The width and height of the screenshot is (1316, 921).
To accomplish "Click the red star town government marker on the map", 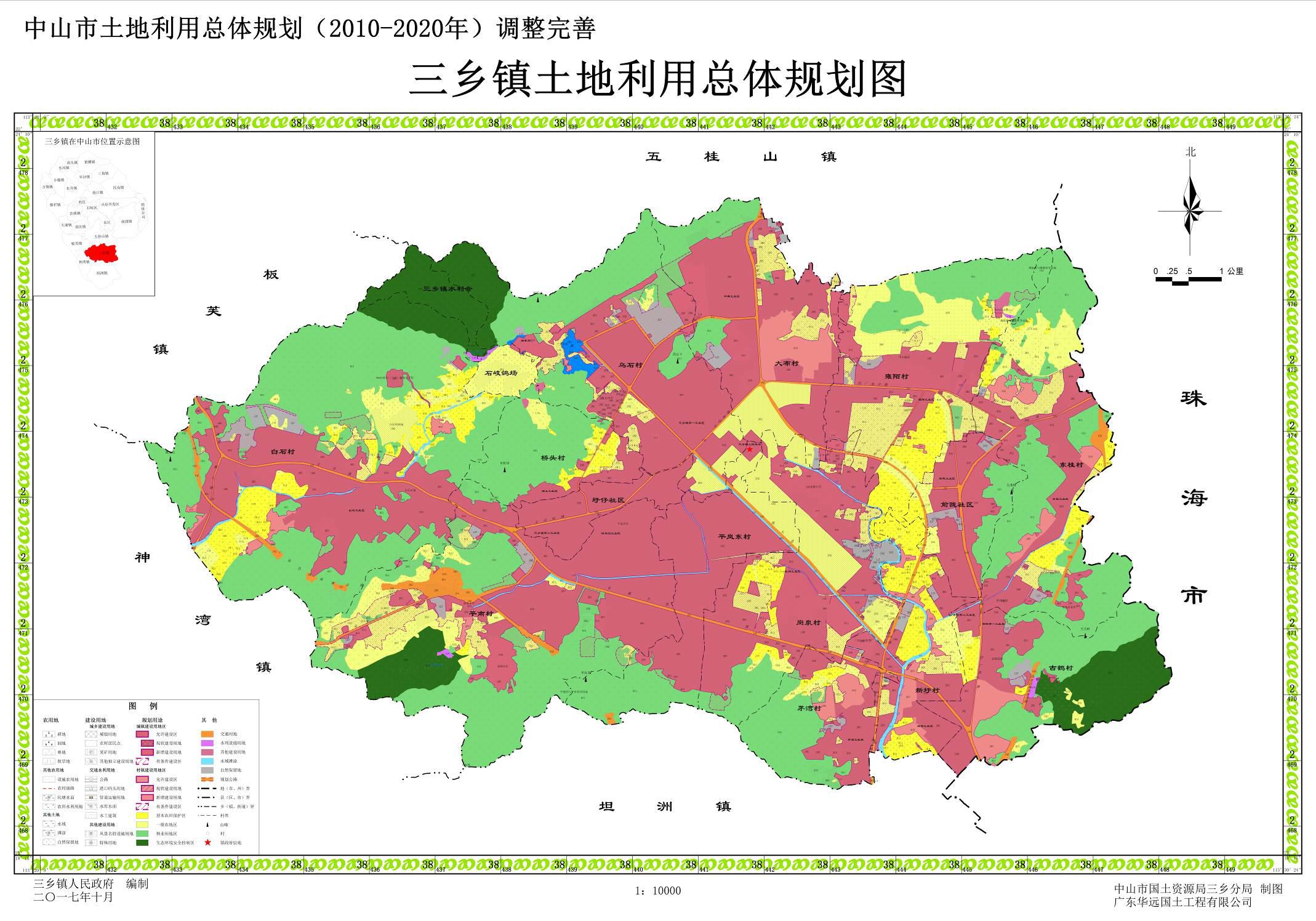I will click(750, 449).
